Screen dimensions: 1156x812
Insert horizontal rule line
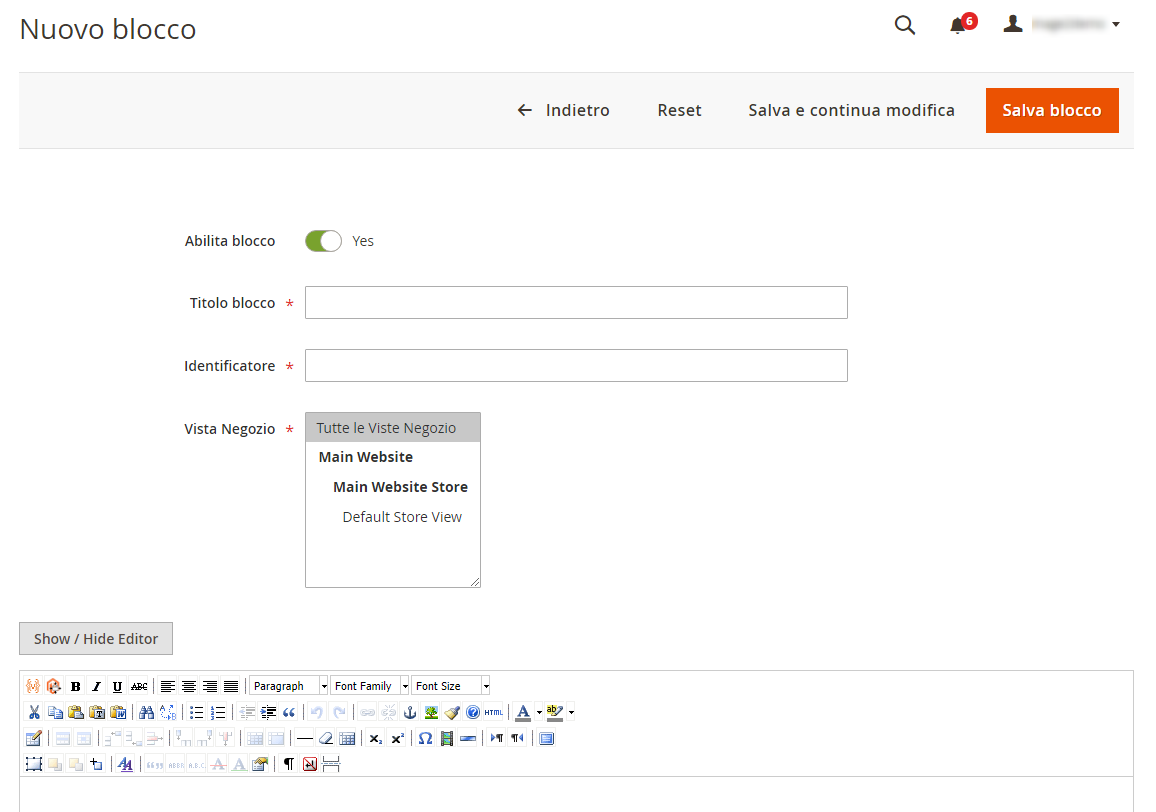click(x=304, y=738)
